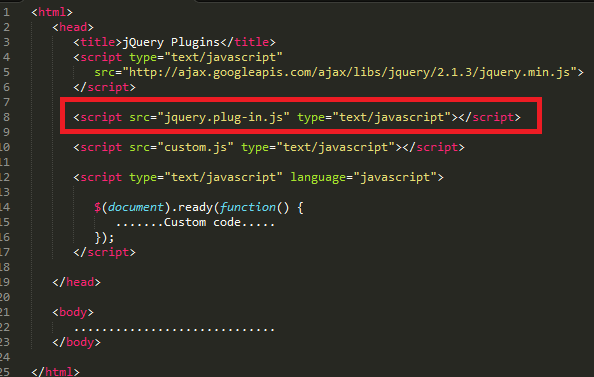Click the language="javascript" attribute
Screen dimensions: 594x377
pyautogui.click(x=363, y=177)
